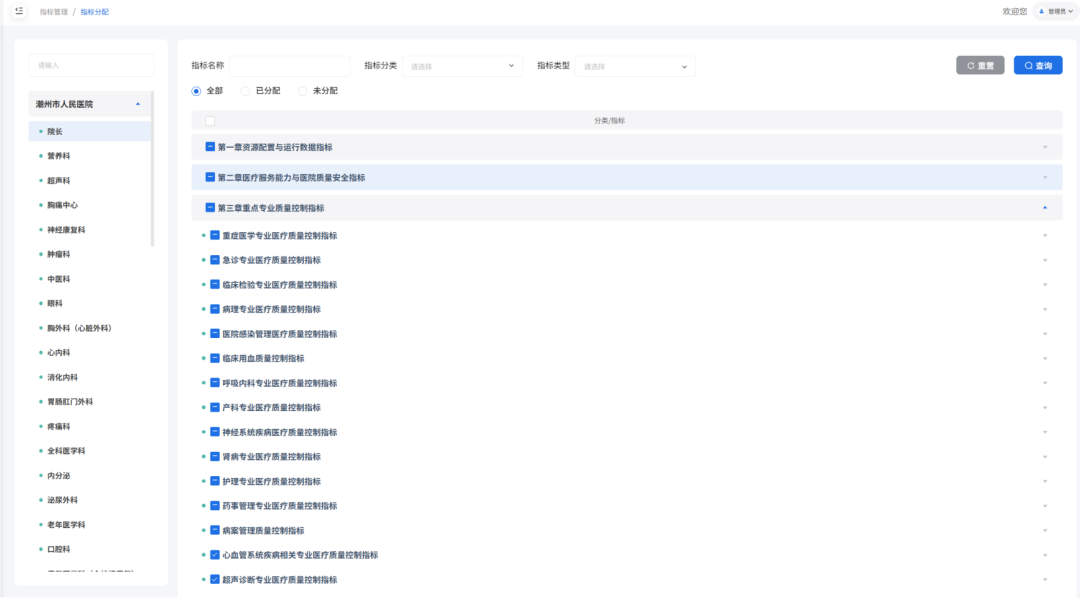Collapse the 潮州市人民医院 tree node
This screenshot has height=598, width=1080.
(x=138, y=104)
